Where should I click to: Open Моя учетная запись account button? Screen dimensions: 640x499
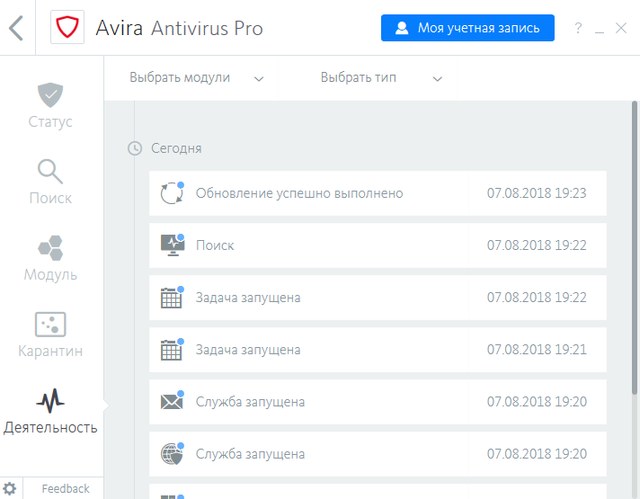click(x=467, y=28)
